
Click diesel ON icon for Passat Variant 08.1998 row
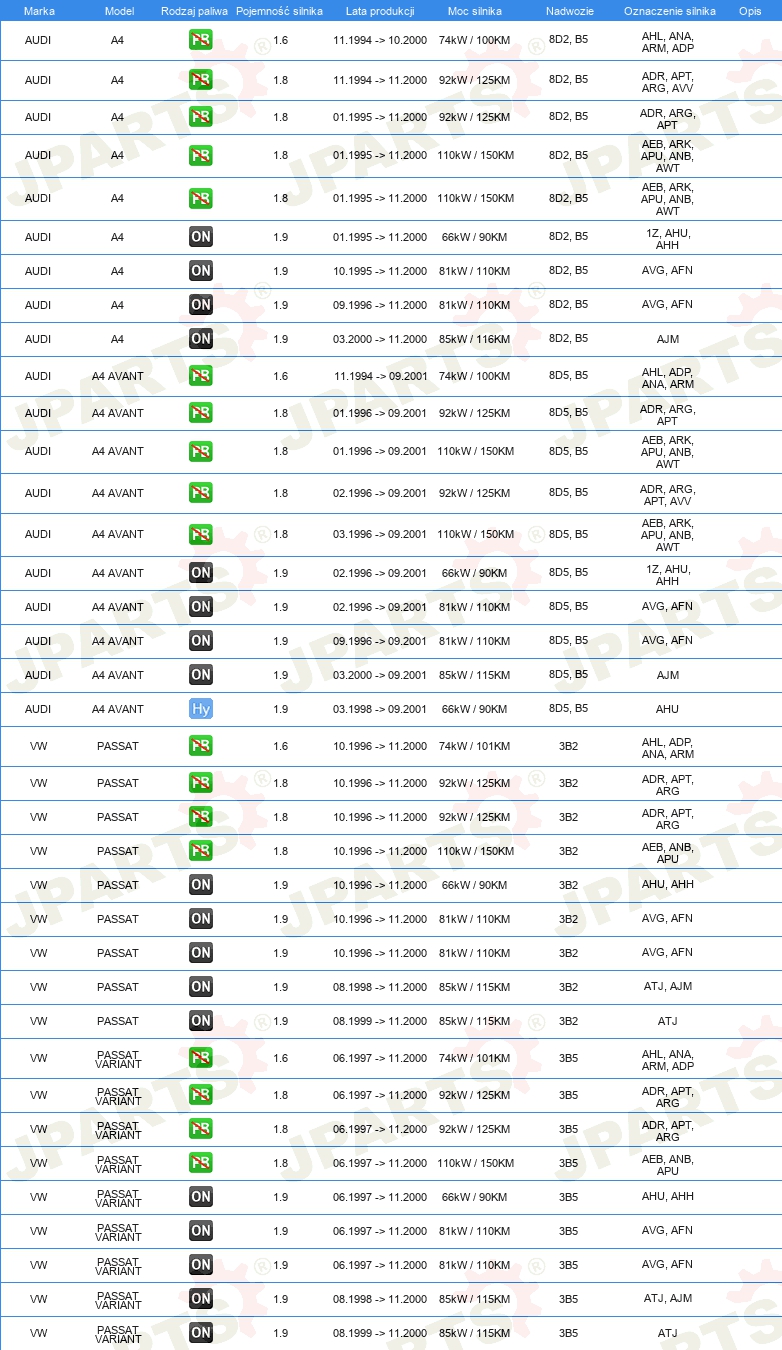pyautogui.click(x=201, y=1299)
